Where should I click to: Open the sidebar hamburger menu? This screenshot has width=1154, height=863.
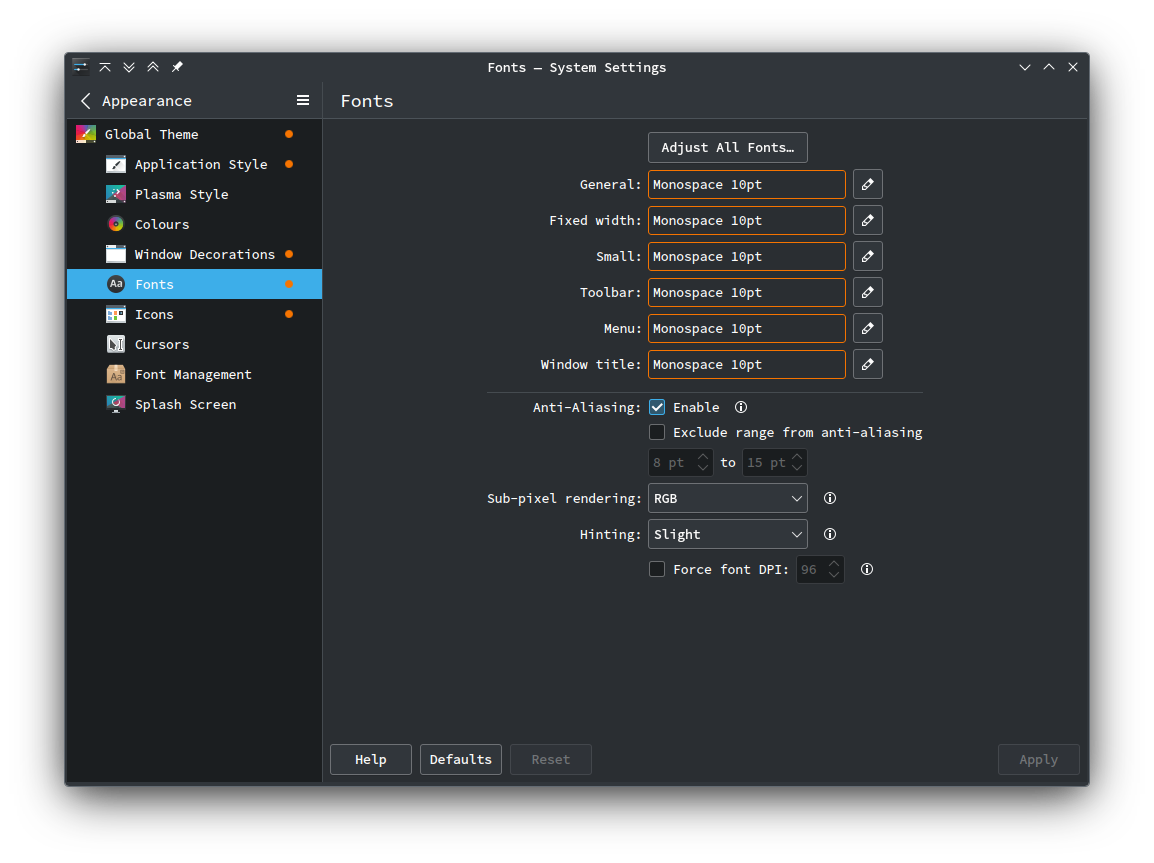click(x=302, y=100)
